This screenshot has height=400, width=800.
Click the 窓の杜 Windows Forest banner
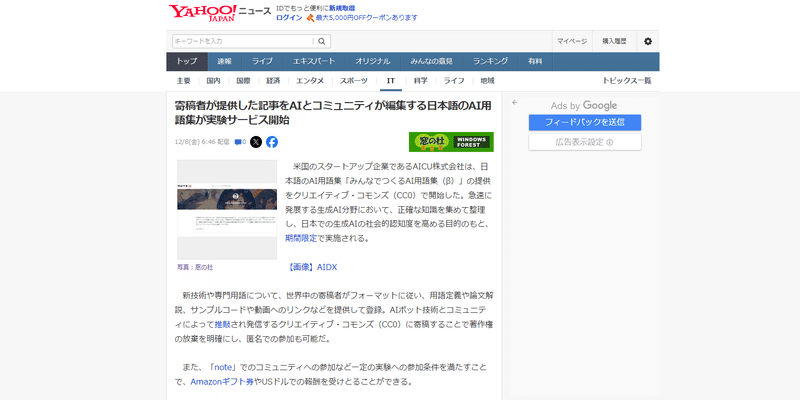(451, 142)
